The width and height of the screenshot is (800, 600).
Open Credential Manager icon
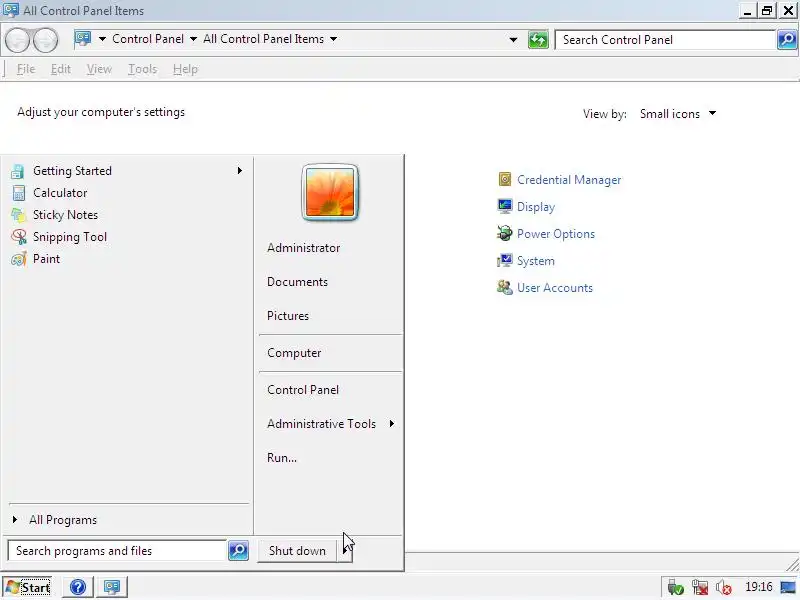pyautogui.click(x=505, y=179)
